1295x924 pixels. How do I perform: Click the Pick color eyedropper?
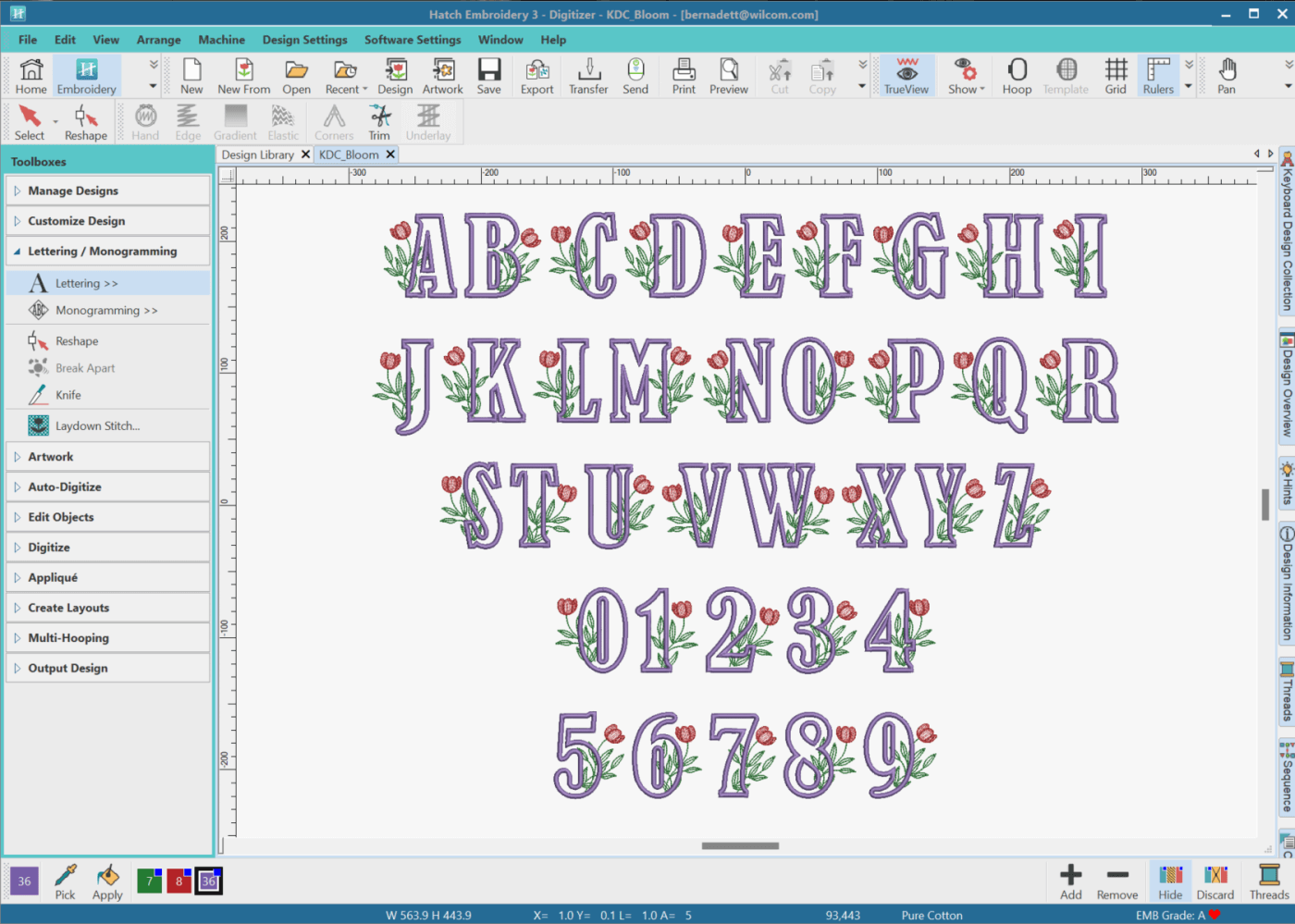(x=65, y=881)
